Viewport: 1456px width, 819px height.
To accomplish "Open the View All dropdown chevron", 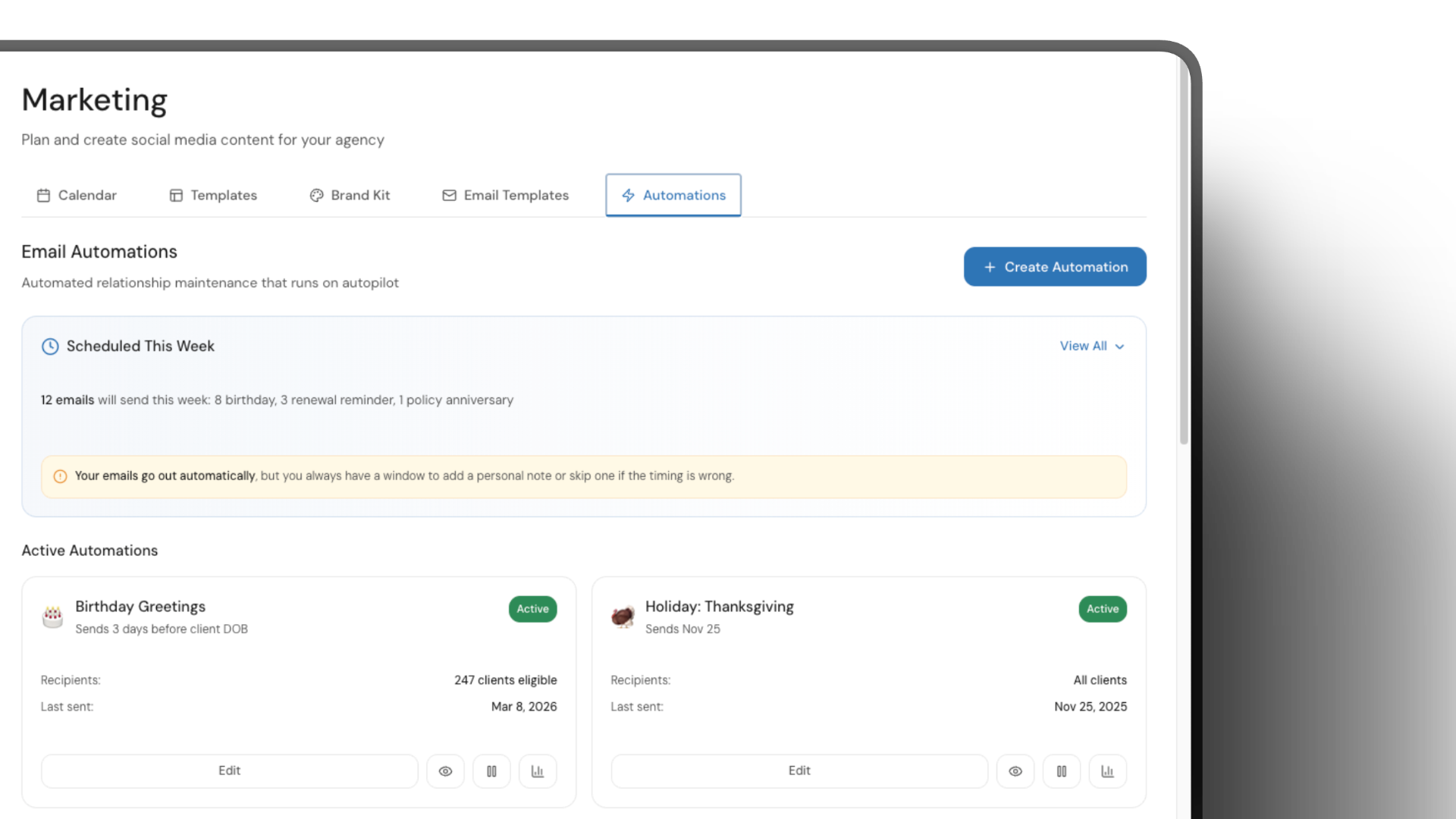I will click(1122, 346).
